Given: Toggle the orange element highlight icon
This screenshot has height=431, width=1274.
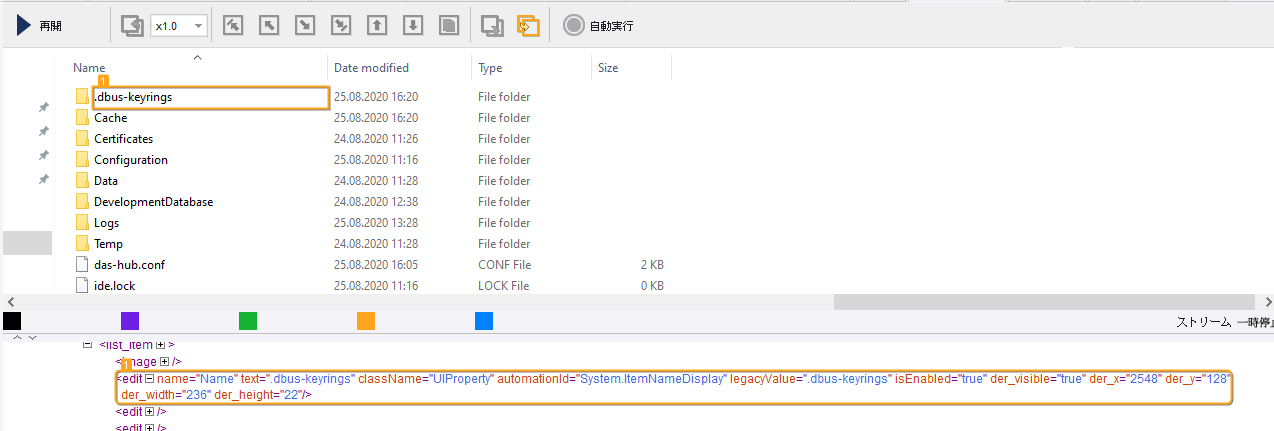Looking at the screenshot, I should point(528,26).
